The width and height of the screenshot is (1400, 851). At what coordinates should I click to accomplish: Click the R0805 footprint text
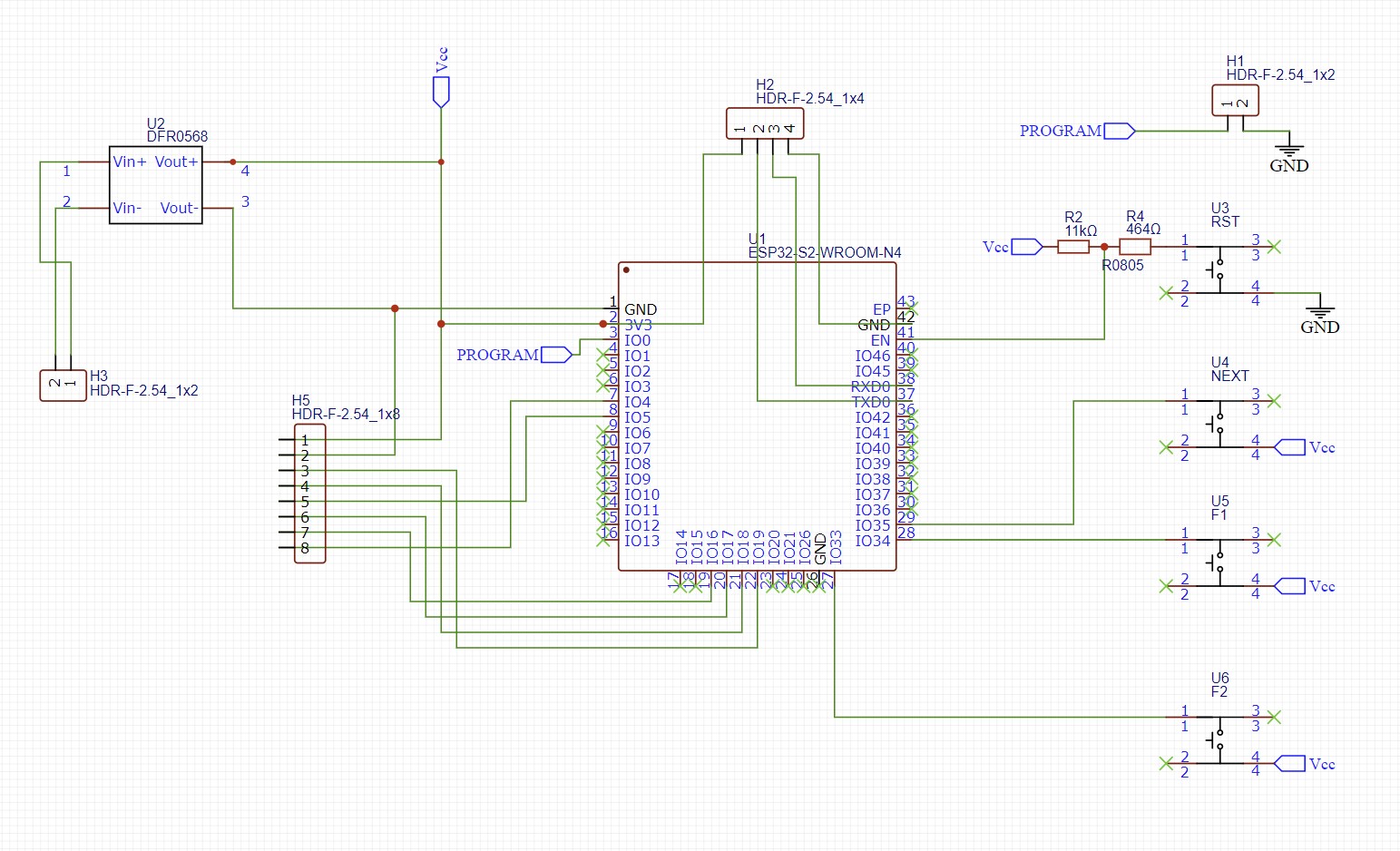[x=1122, y=266]
